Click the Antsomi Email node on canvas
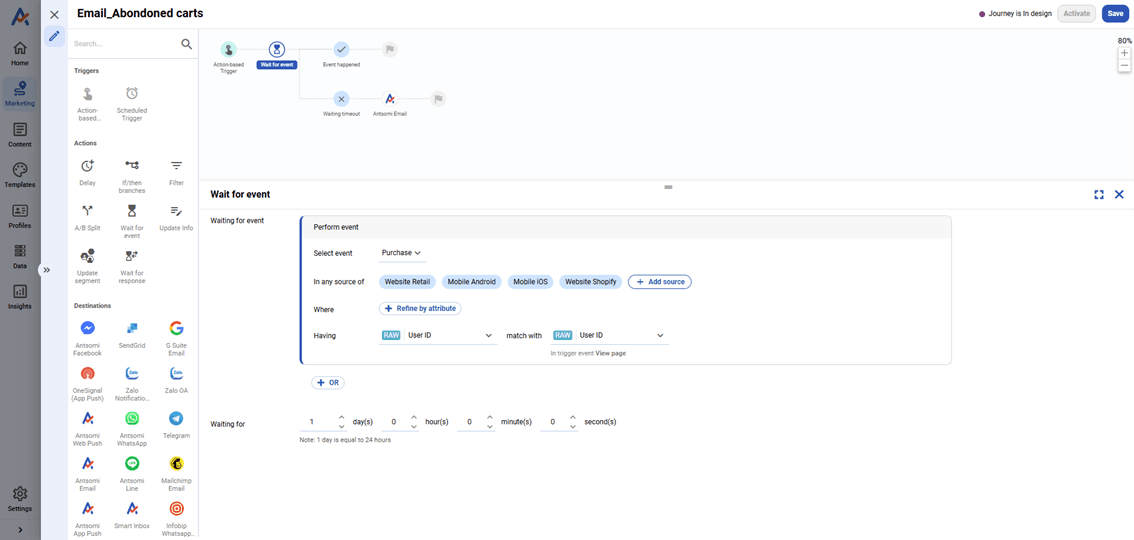 click(x=390, y=99)
